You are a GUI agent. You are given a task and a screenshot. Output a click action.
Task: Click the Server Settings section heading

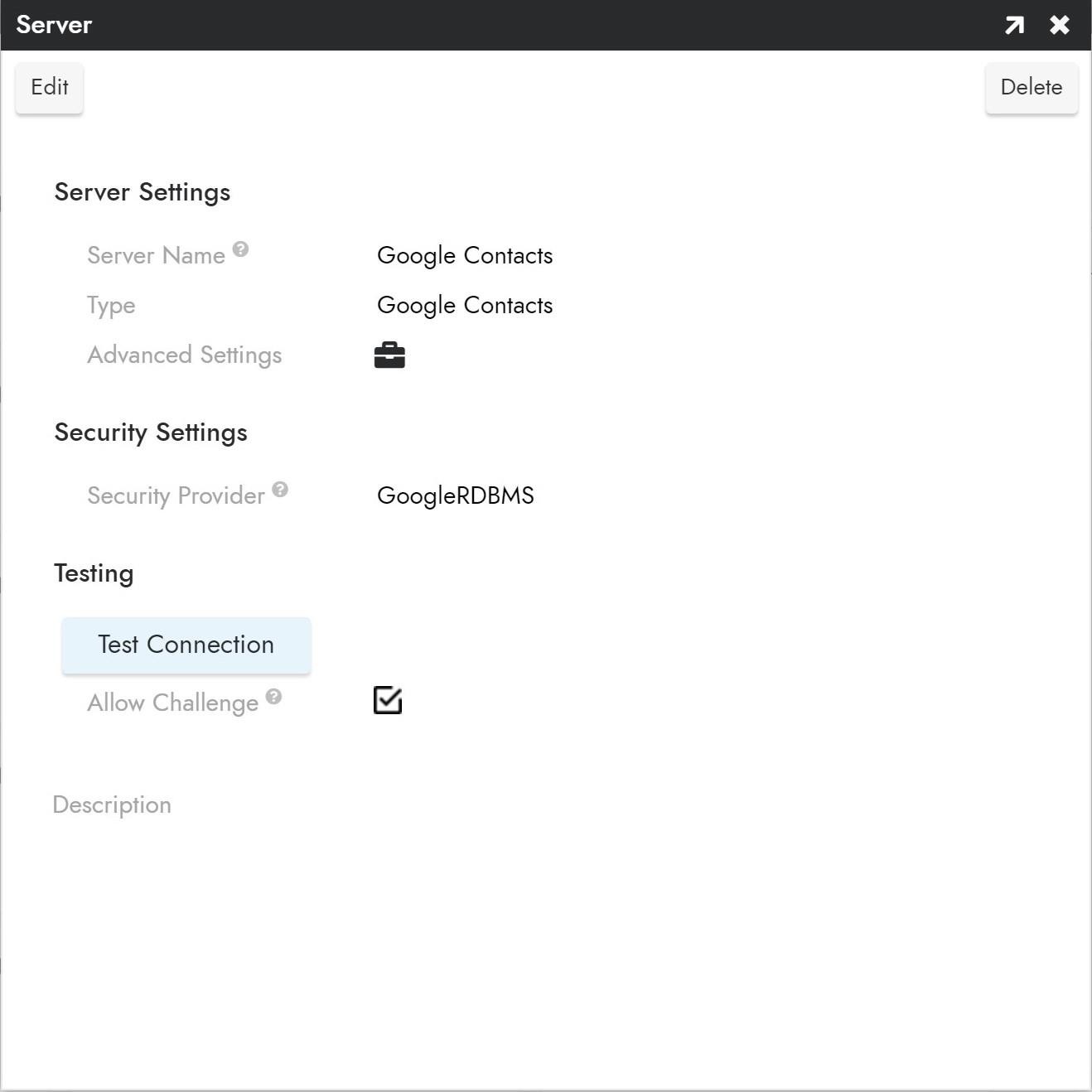pyautogui.click(x=142, y=191)
